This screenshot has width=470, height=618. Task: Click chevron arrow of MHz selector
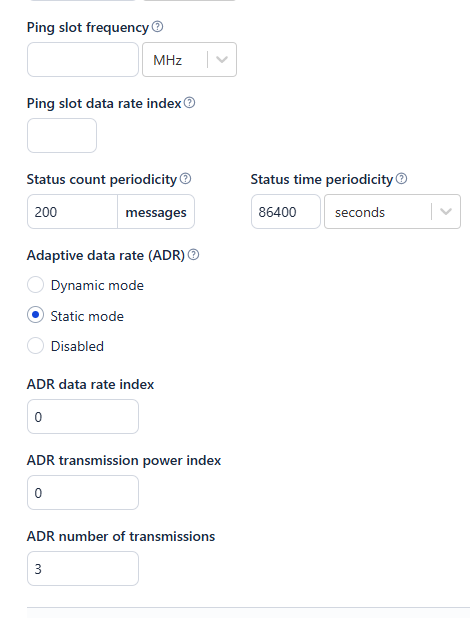click(x=222, y=60)
